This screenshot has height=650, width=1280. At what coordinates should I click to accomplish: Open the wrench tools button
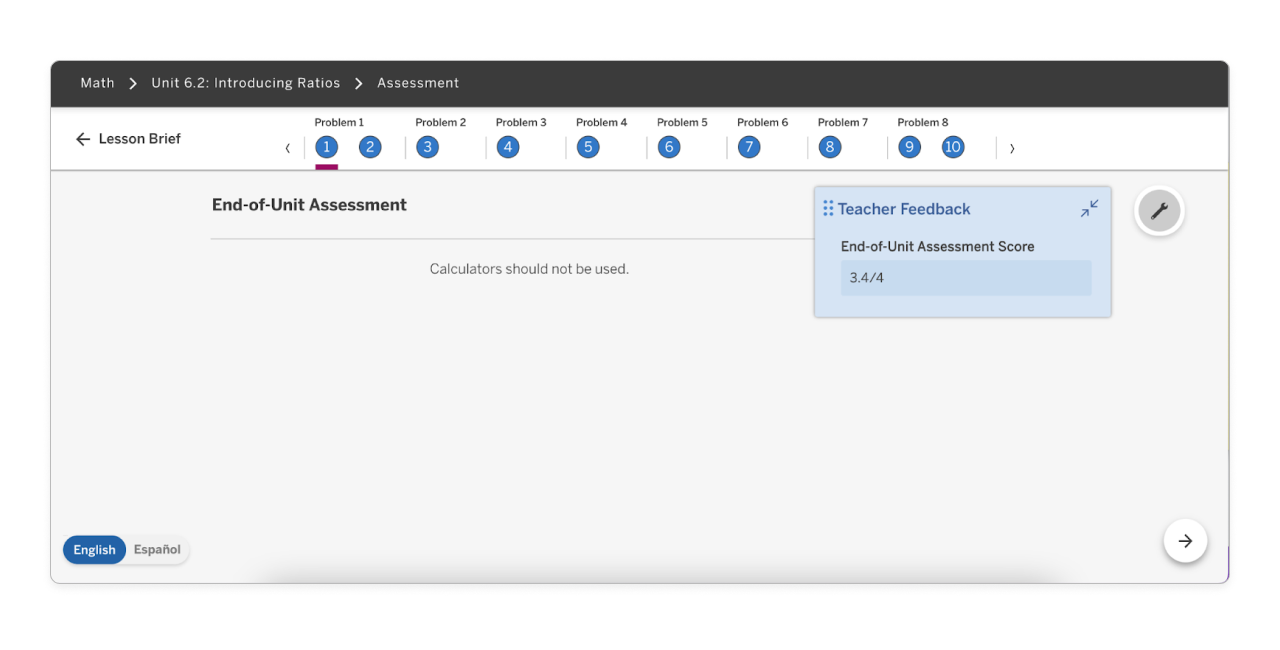point(1159,211)
